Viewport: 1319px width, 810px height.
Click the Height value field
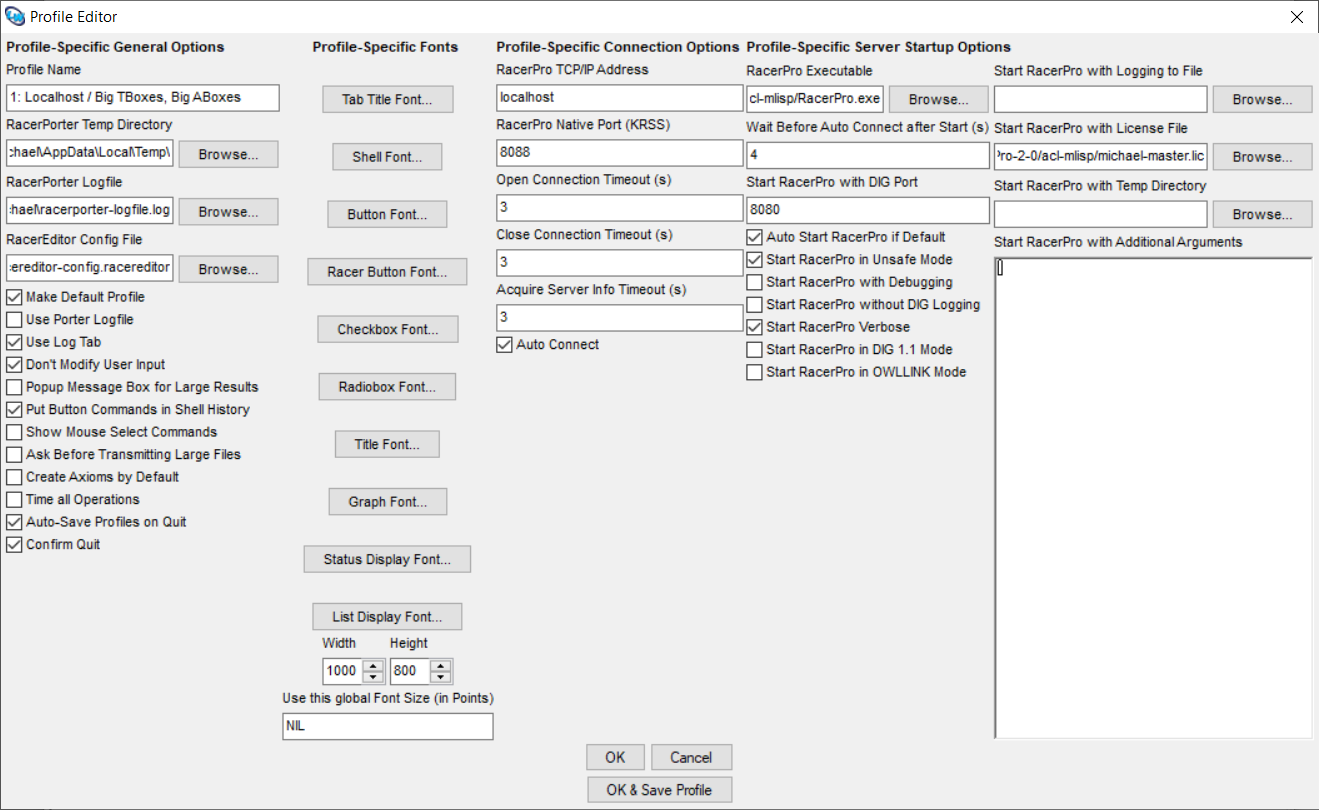(x=410, y=671)
